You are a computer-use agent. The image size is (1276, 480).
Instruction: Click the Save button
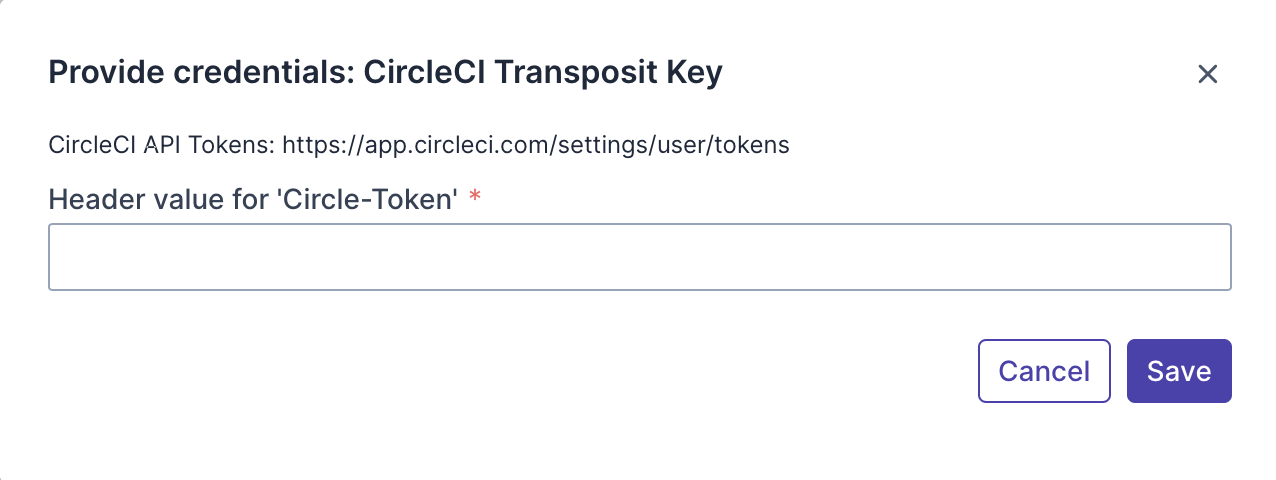[x=1179, y=371]
